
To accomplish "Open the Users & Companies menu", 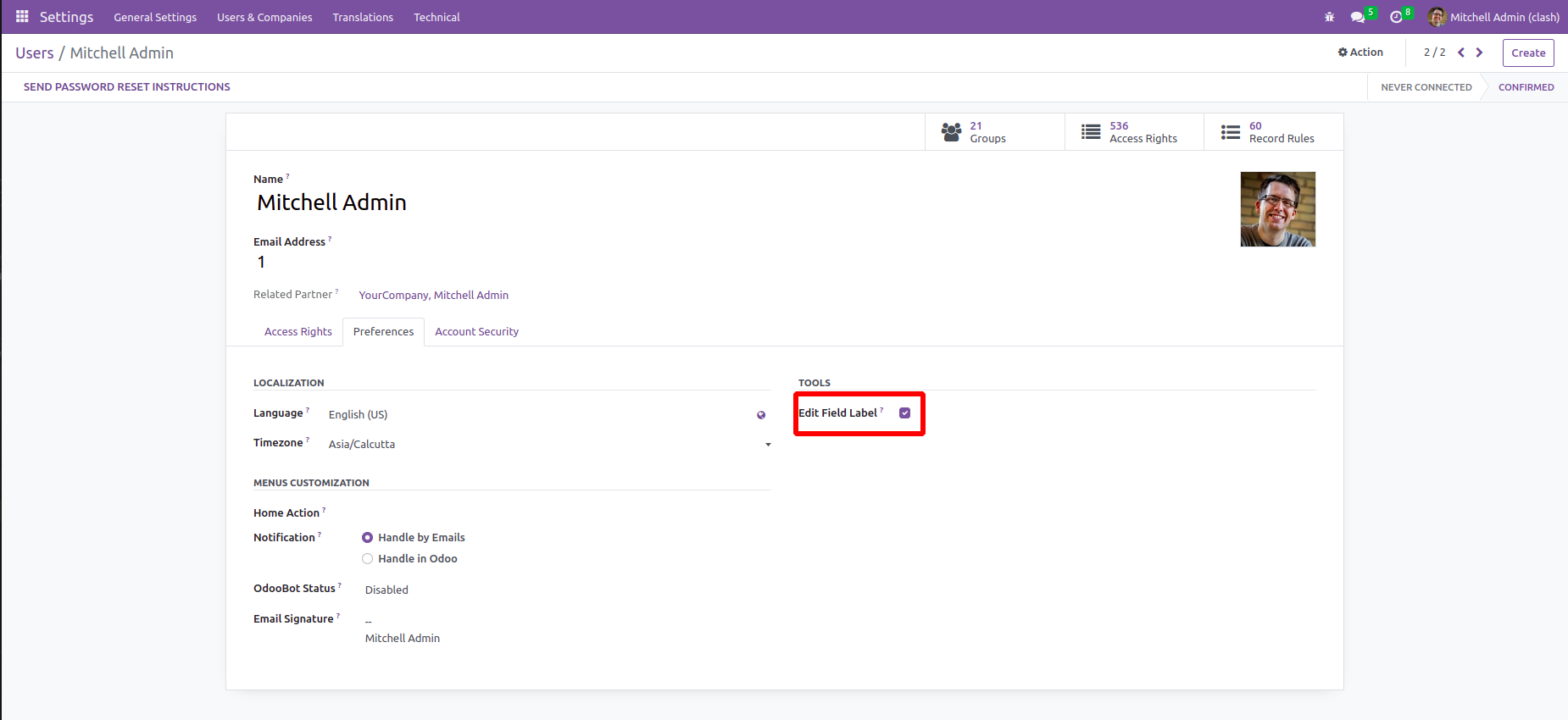I will (x=264, y=17).
